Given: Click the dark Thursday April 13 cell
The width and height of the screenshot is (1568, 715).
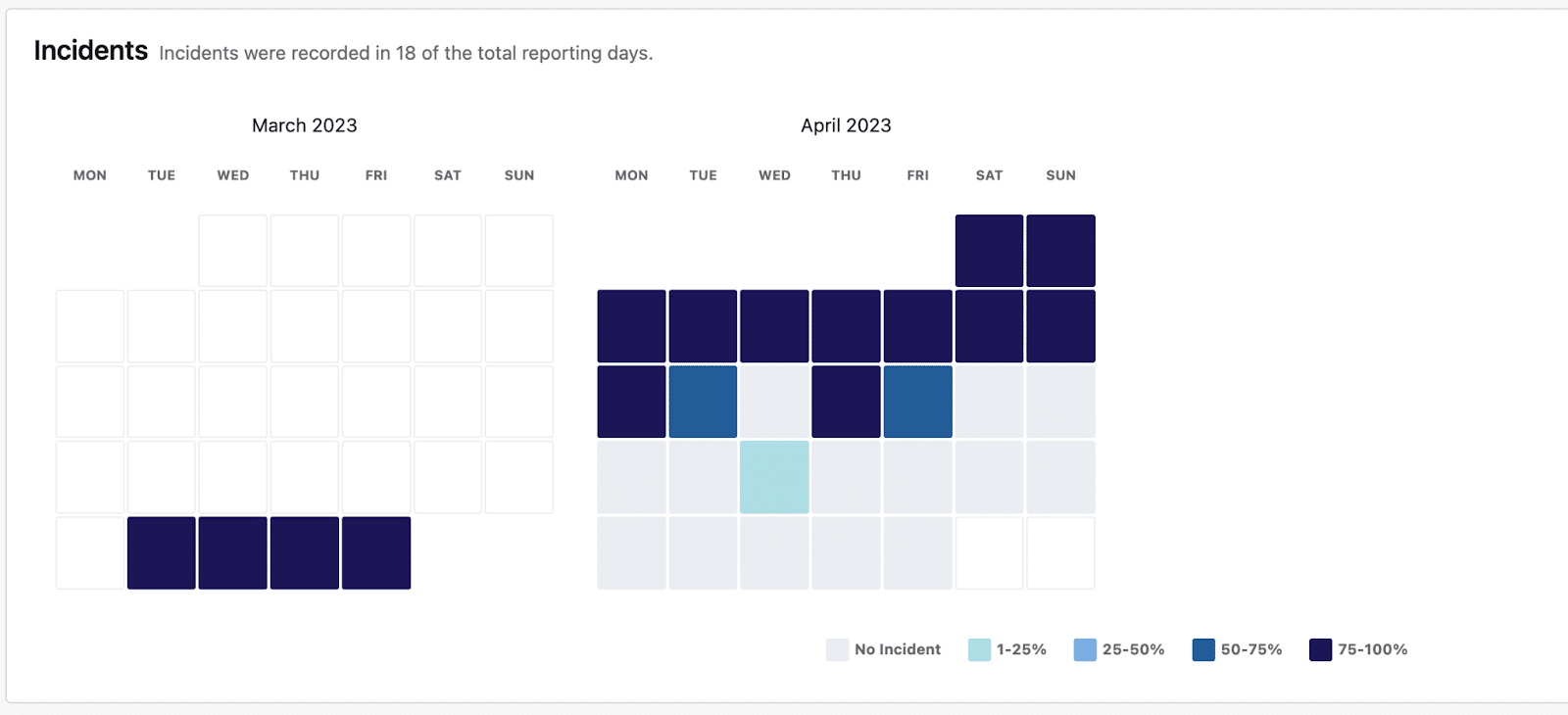Looking at the screenshot, I should click(846, 402).
